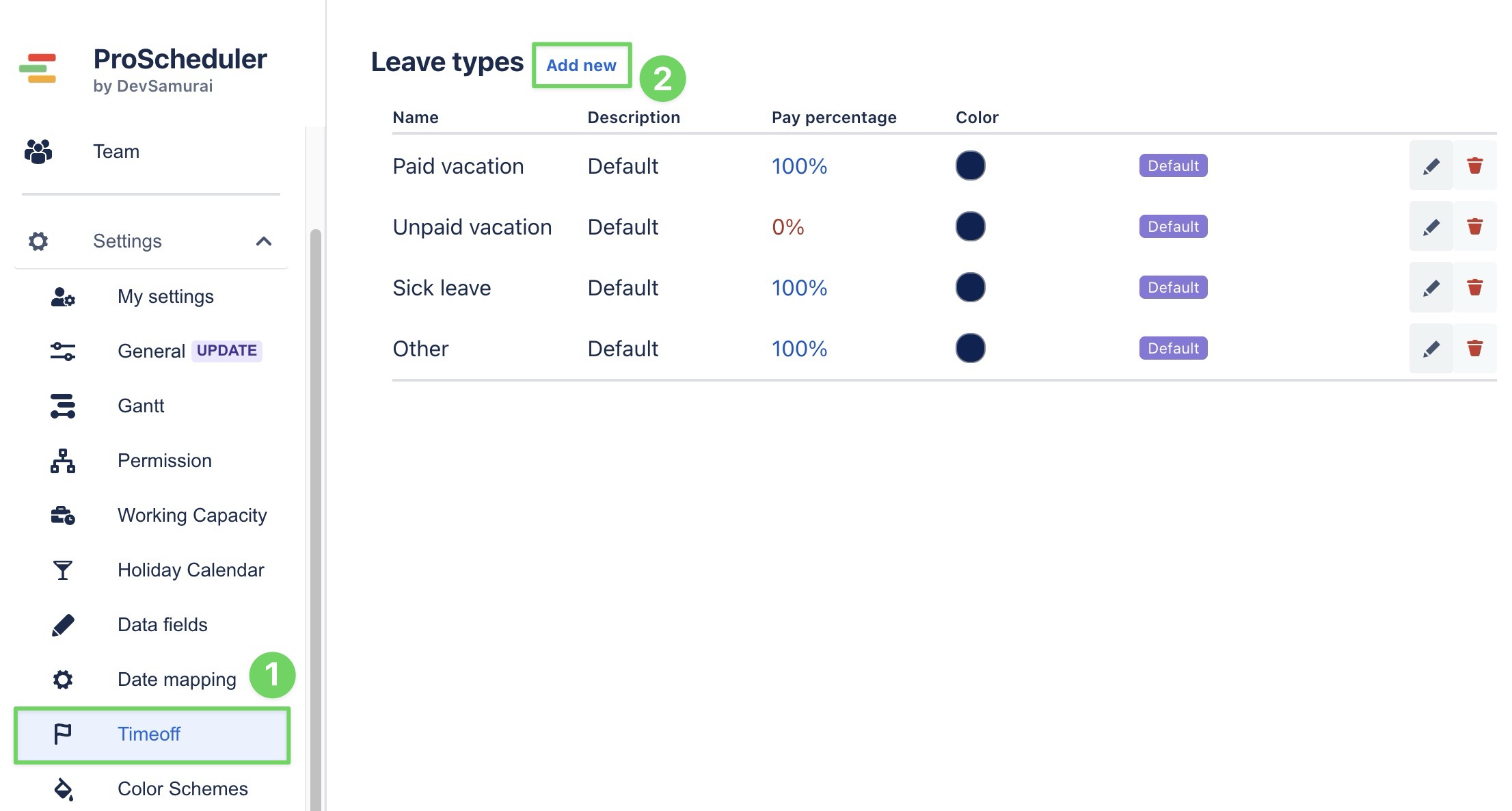Screen dimensions: 1512x811
Task: Click the Holiday Calendar cocktail glass icon
Action: coord(63,570)
